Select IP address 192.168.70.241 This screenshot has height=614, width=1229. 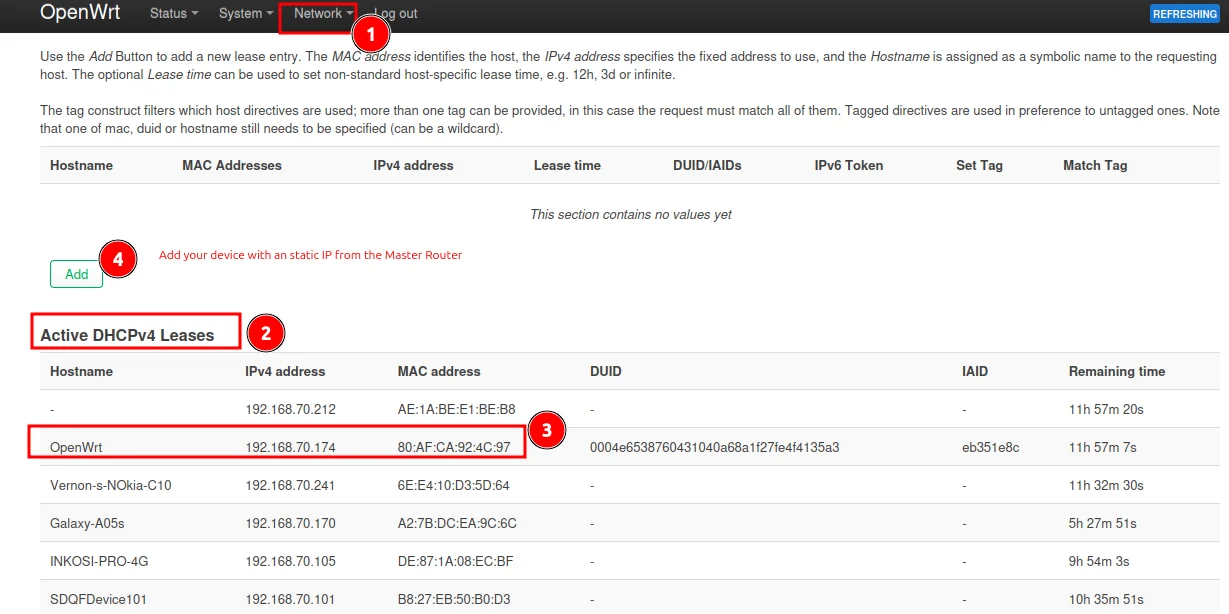click(x=290, y=485)
